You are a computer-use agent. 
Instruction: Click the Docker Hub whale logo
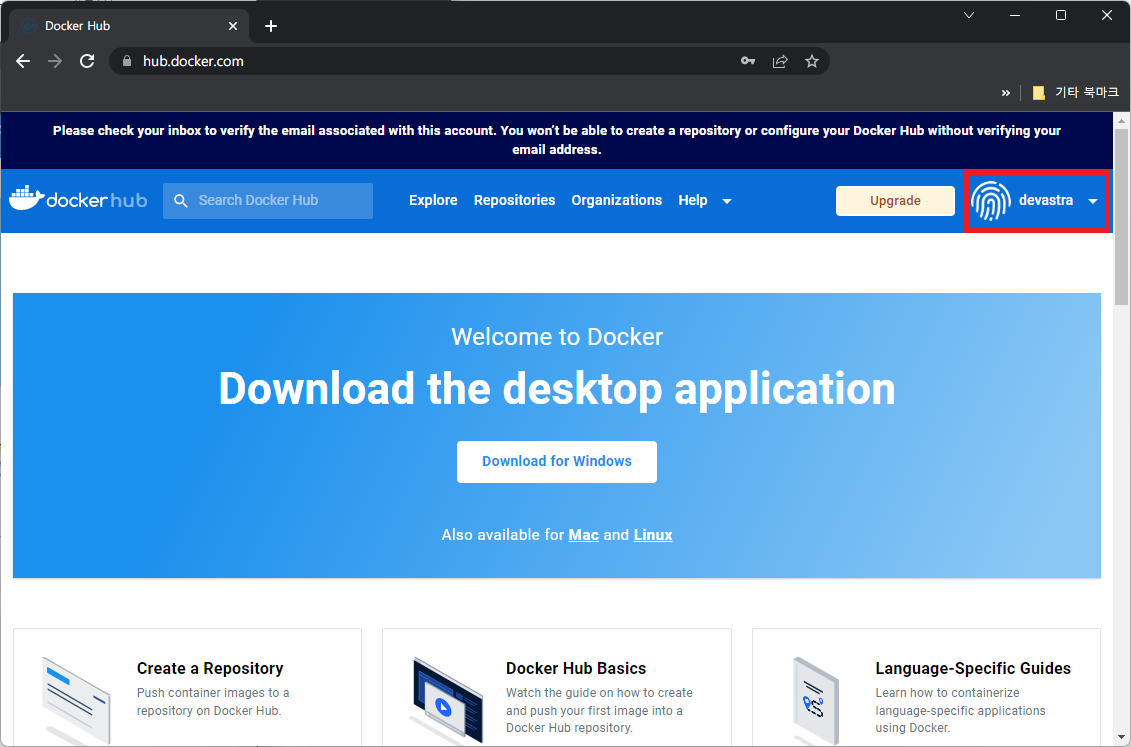click(78, 199)
